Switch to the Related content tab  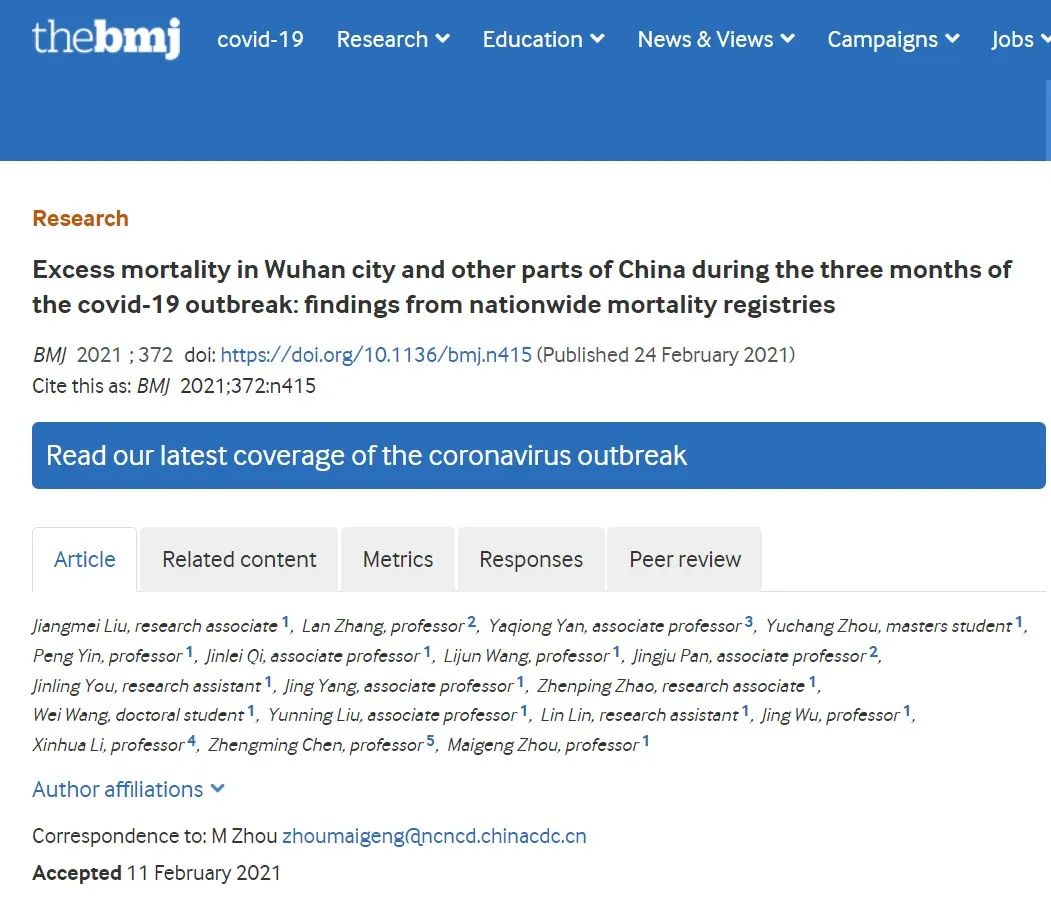(x=239, y=559)
